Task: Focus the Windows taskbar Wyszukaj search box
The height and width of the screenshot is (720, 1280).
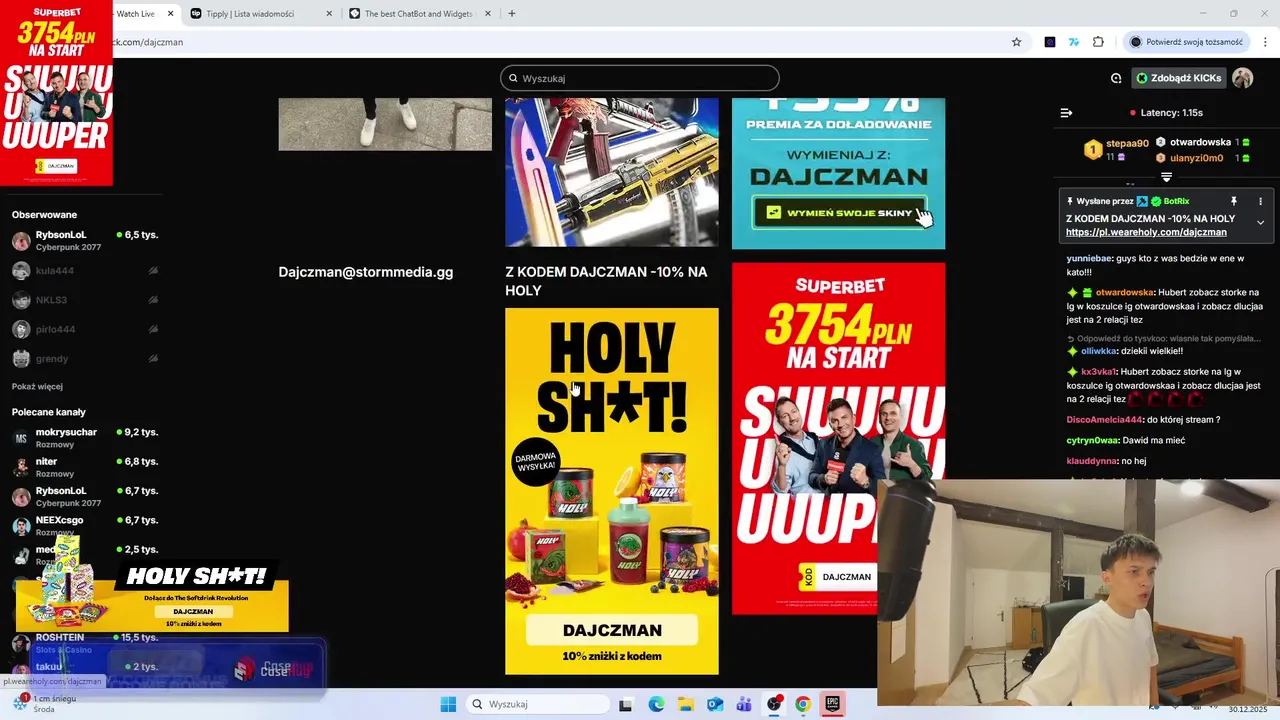Action: [537, 704]
